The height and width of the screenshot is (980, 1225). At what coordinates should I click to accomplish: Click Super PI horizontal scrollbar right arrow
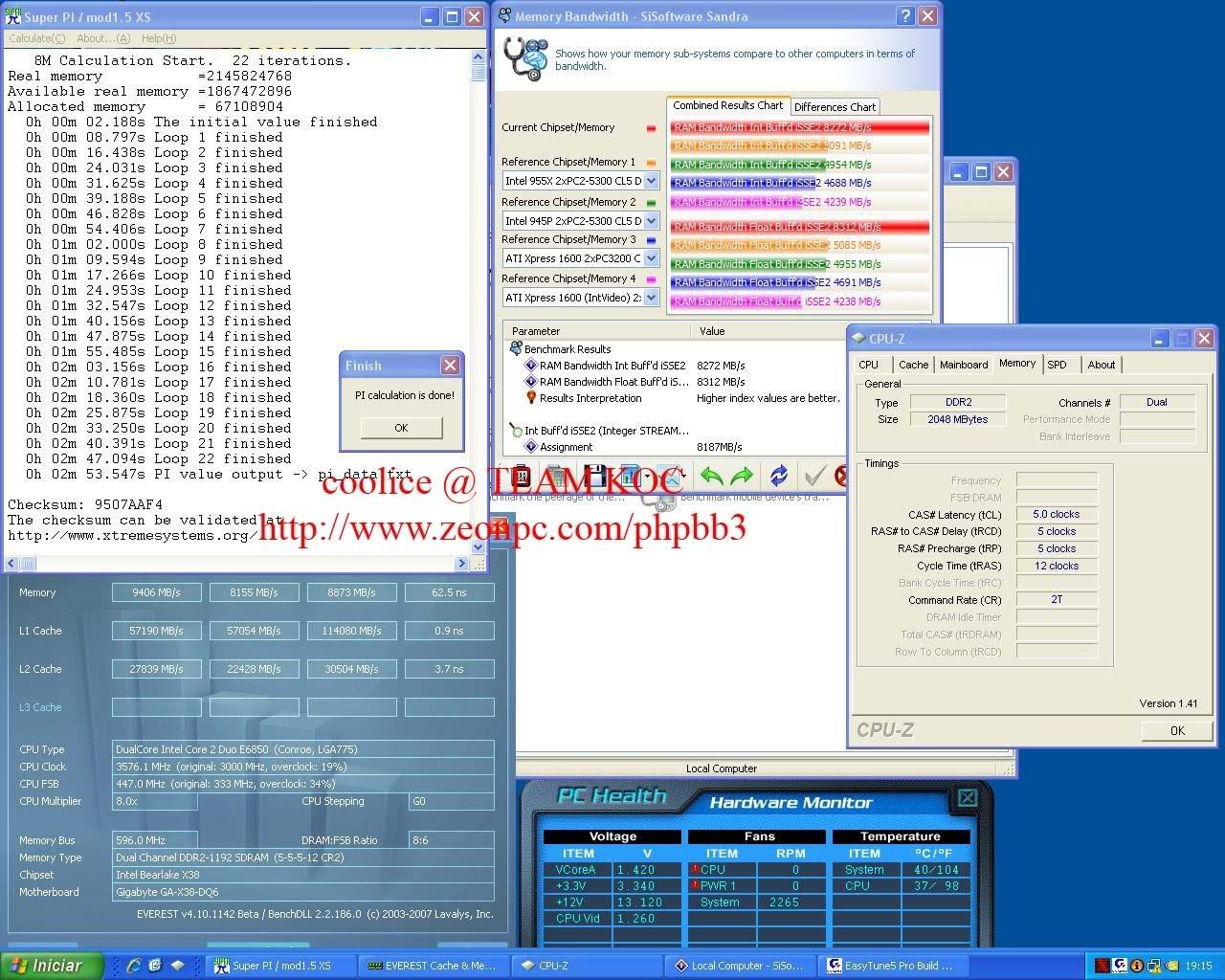click(462, 564)
